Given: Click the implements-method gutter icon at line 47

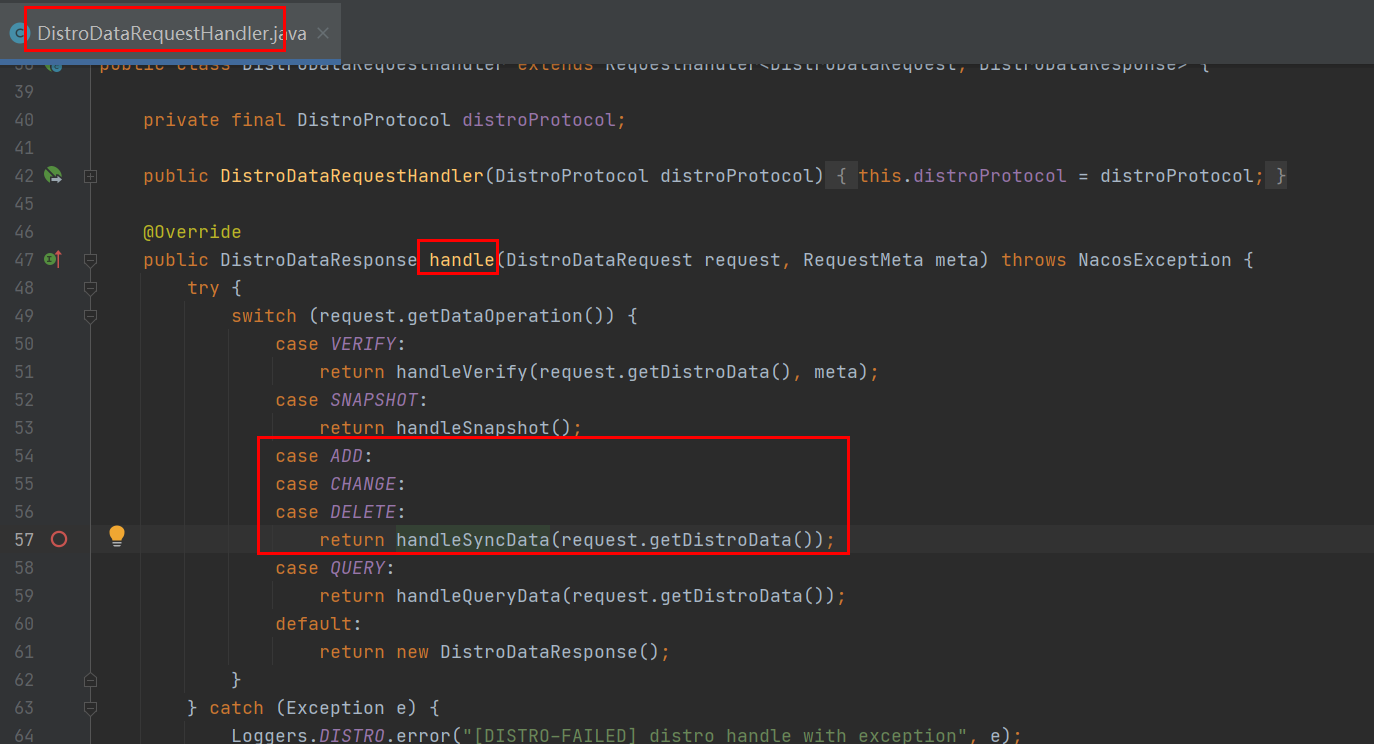Looking at the screenshot, I should (53, 259).
